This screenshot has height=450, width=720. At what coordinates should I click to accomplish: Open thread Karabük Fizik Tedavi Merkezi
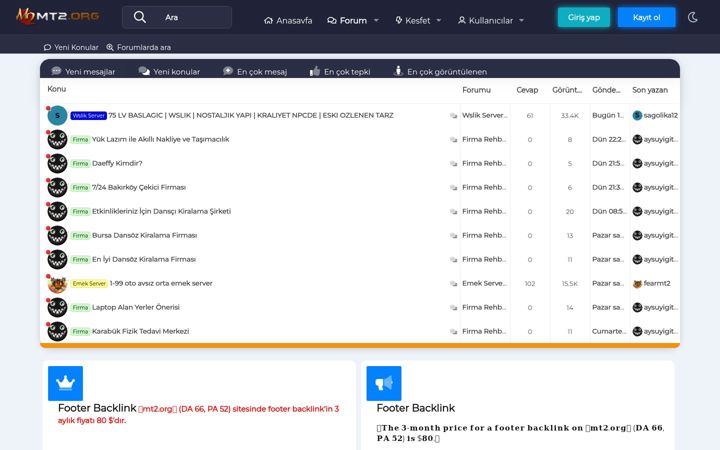(x=141, y=331)
